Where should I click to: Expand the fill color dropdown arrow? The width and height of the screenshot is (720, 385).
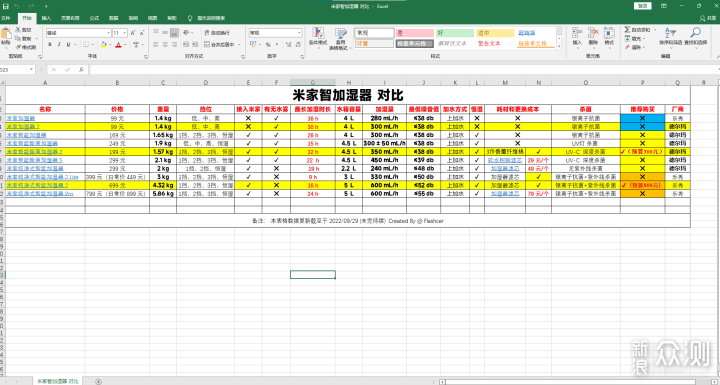tap(110, 45)
